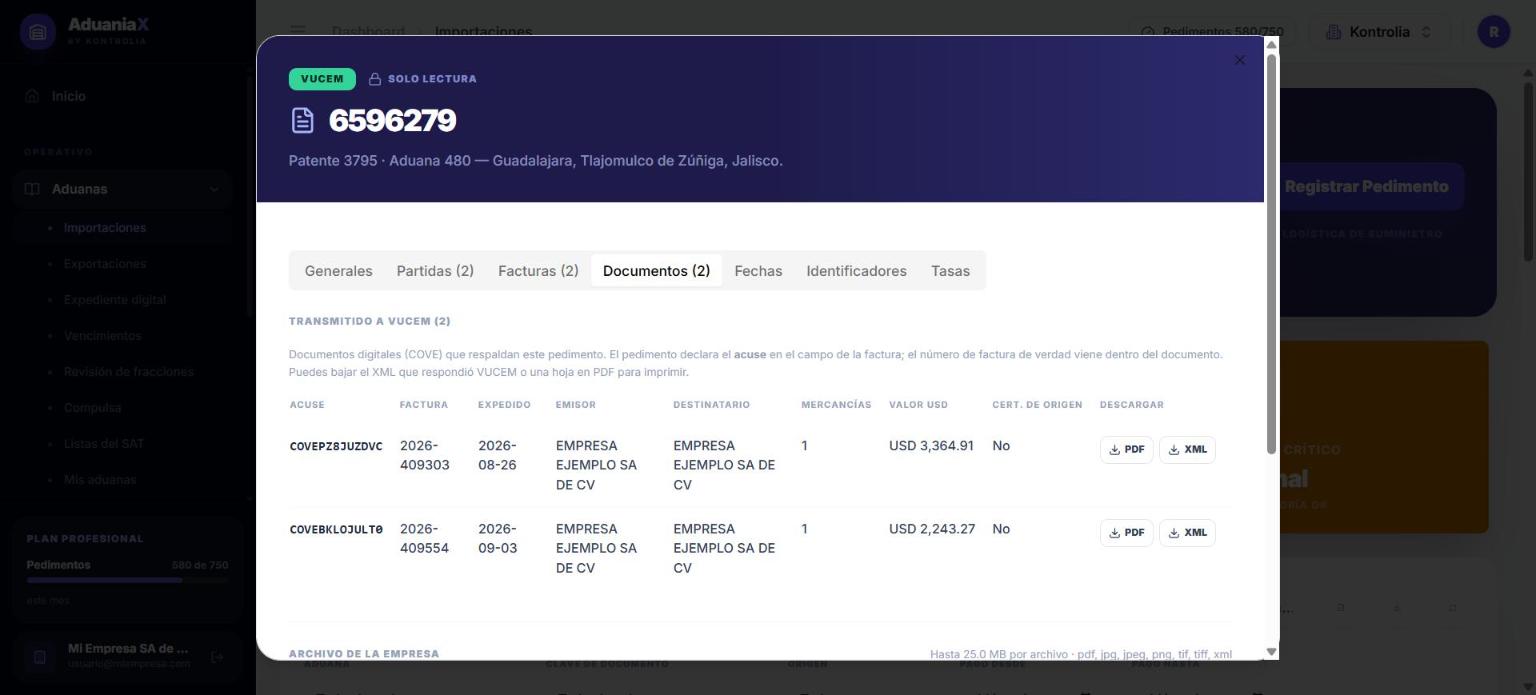The width and height of the screenshot is (1536, 695).
Task: Download PDF for COVEPZ8JUZDVC
Action: [1126, 450]
